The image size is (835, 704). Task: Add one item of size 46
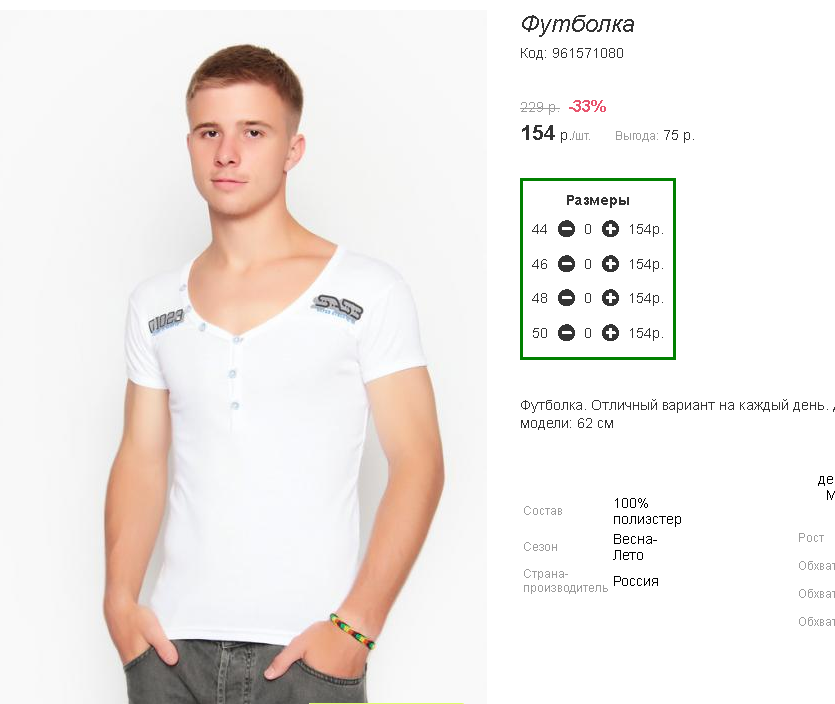point(610,264)
